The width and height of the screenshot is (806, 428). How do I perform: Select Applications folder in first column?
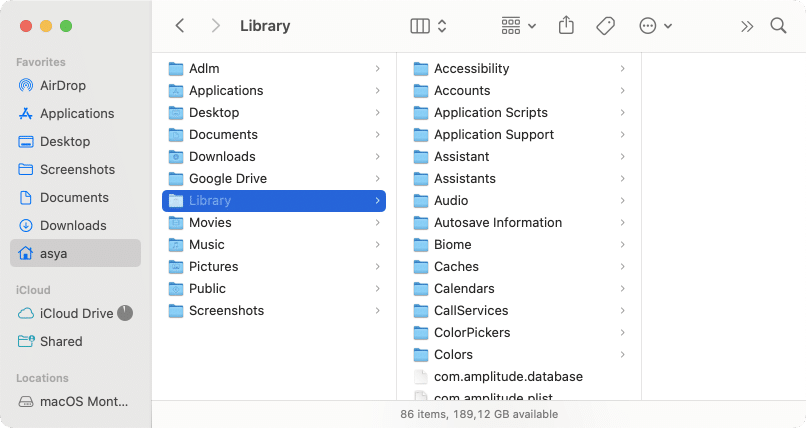click(x=274, y=90)
